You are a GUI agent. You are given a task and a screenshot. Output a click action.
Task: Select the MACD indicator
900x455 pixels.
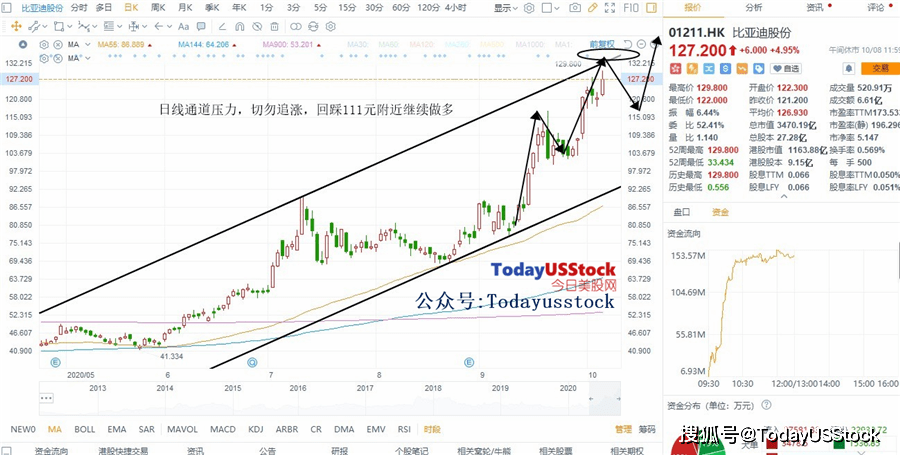pyautogui.click(x=223, y=429)
